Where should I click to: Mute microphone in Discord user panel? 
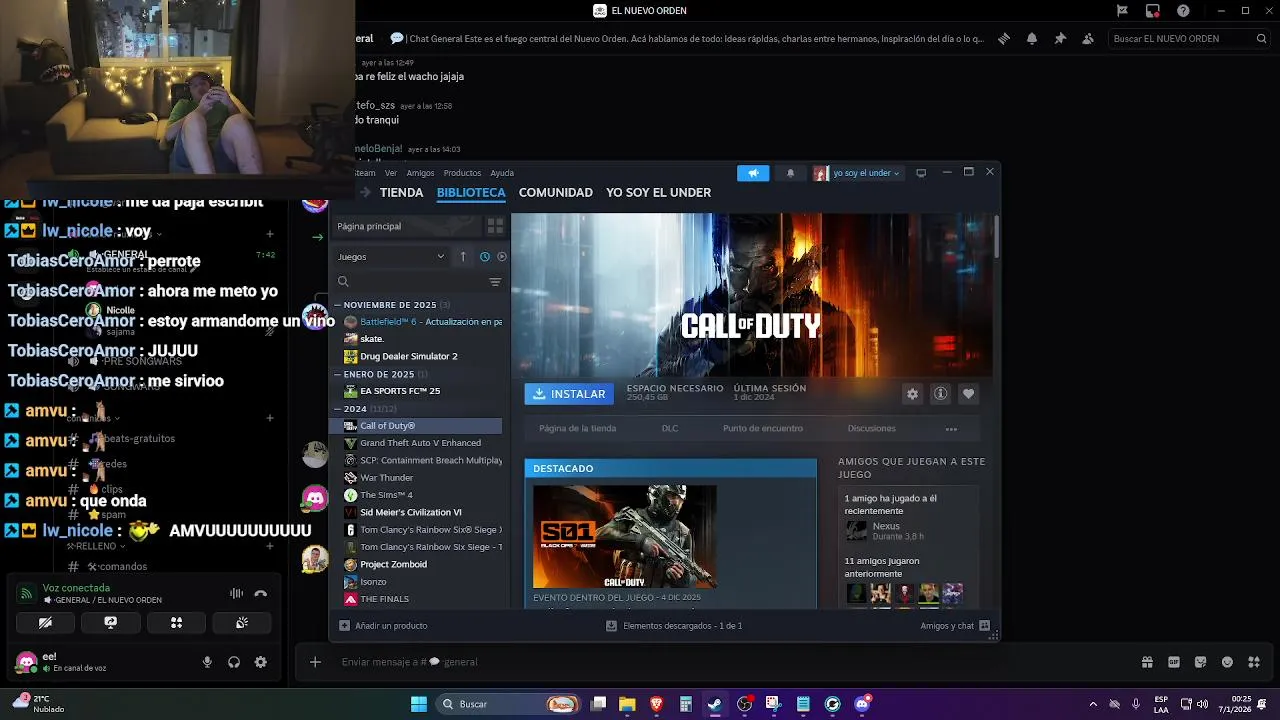207,662
